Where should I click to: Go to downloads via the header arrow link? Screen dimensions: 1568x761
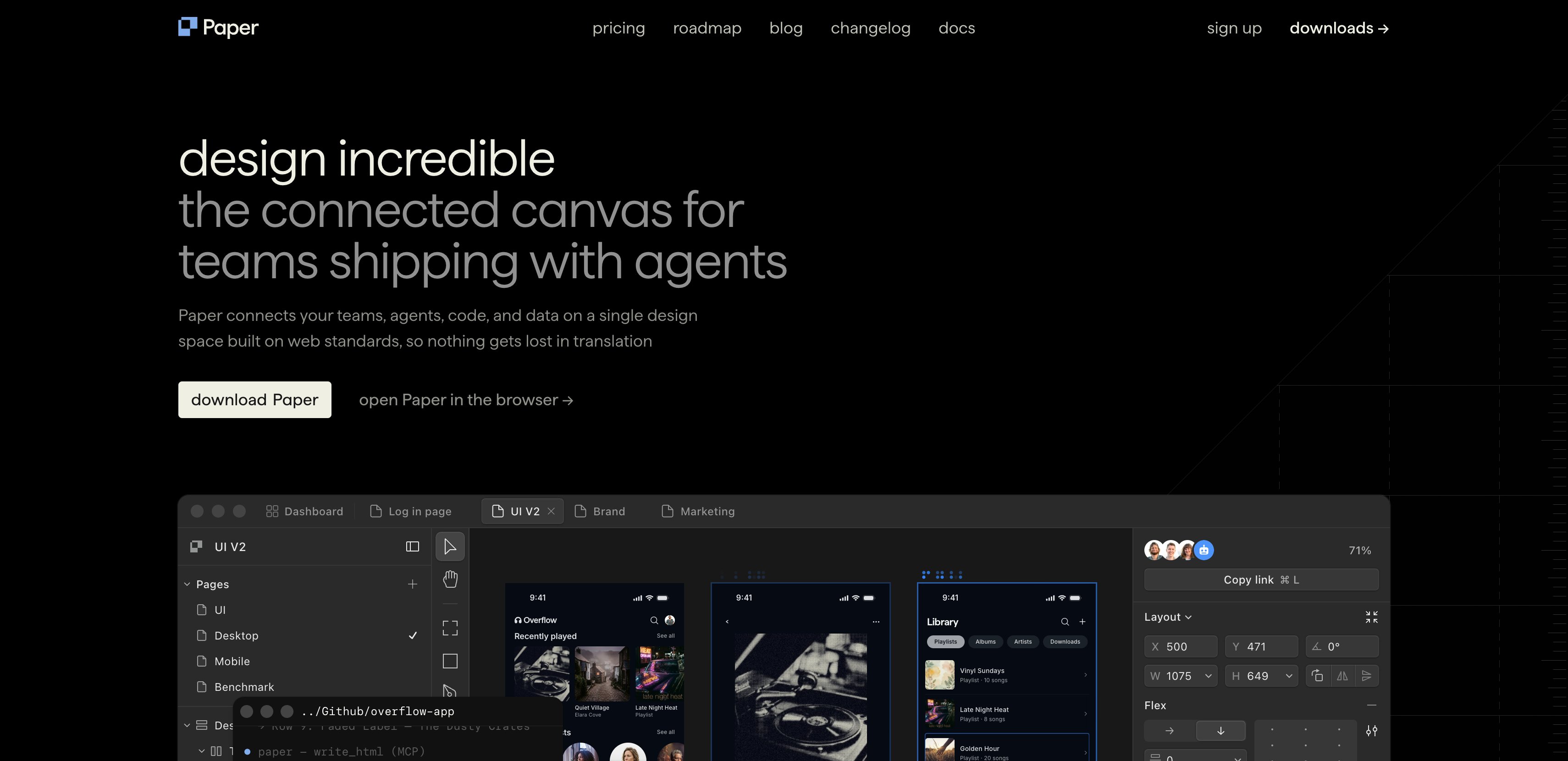click(x=1339, y=28)
